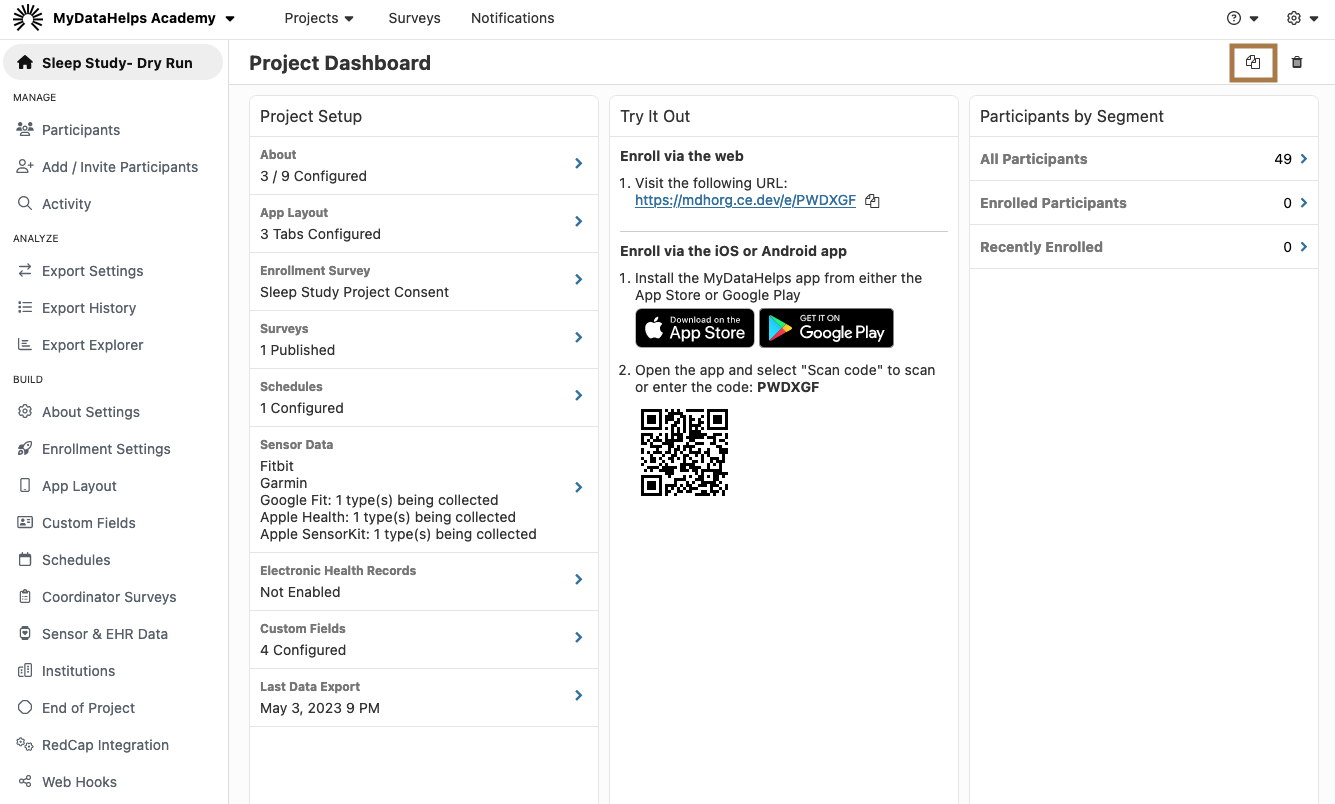Click the 'May 3, 2023 9 PM' value
Image resolution: width=1335 pixels, height=804 pixels.
(320, 708)
